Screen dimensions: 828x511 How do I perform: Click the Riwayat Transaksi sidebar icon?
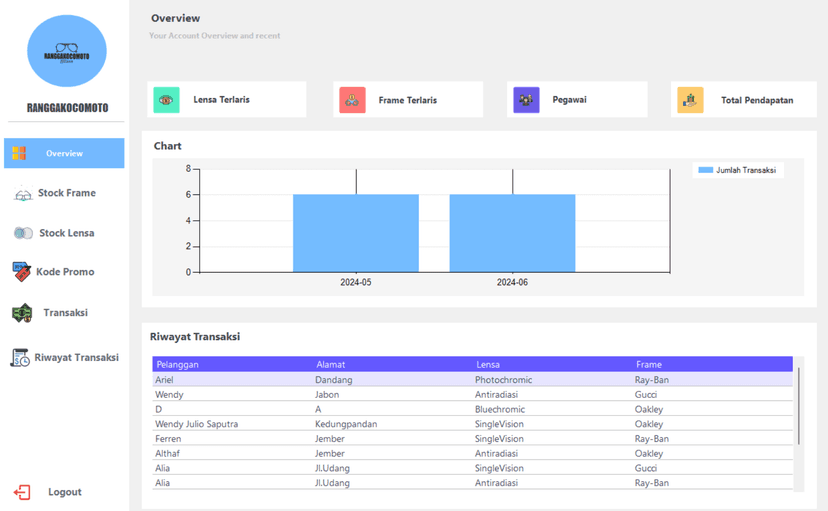click(20, 358)
